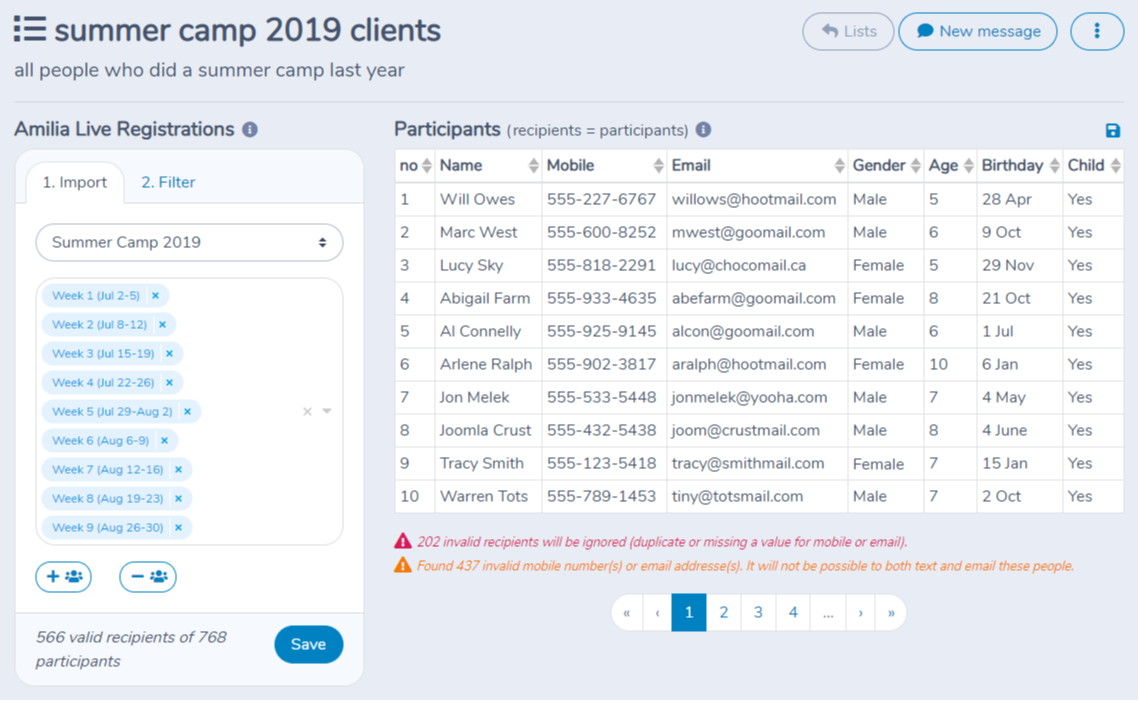The height and width of the screenshot is (701, 1139).
Task: Go to page 3 of participants
Action: point(758,613)
